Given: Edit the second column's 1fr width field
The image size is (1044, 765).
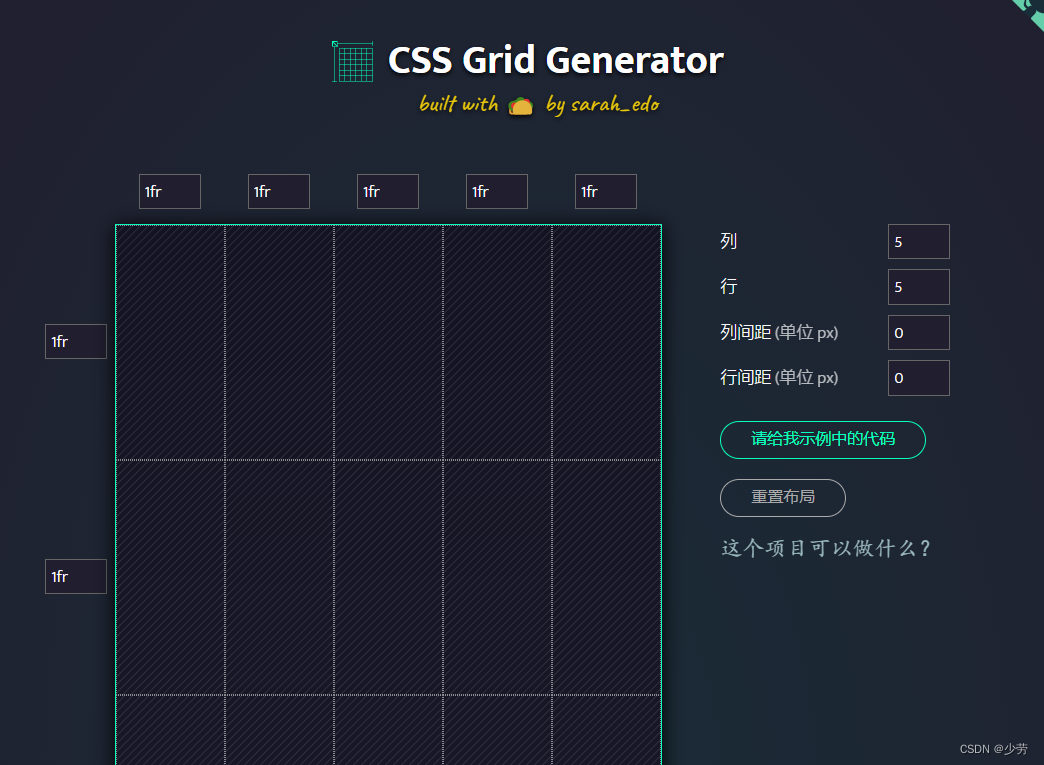Looking at the screenshot, I should click(279, 192).
